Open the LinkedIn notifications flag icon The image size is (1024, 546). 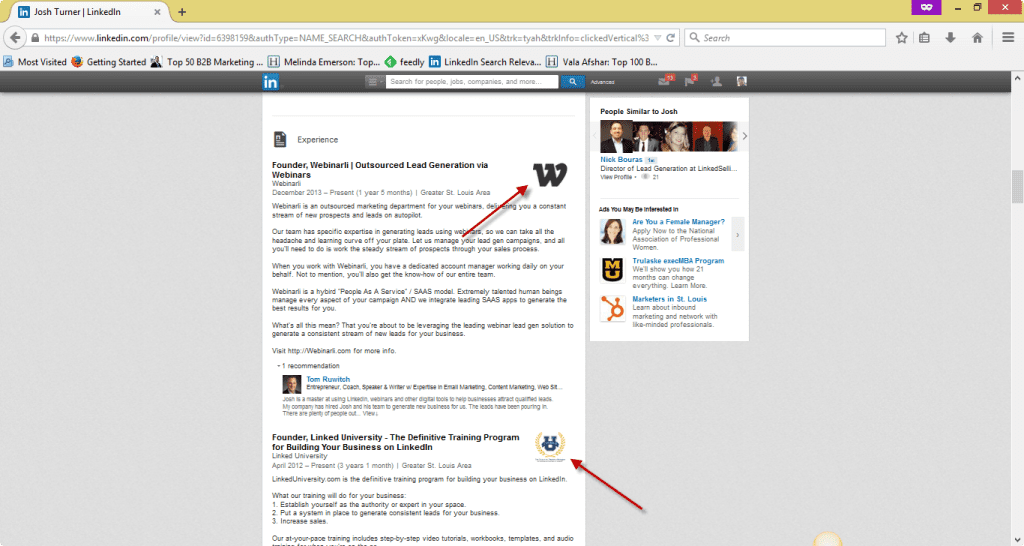tap(690, 81)
